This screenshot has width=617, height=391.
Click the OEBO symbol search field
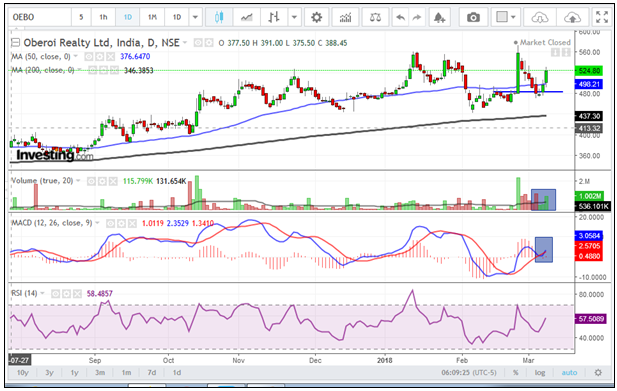39,17
